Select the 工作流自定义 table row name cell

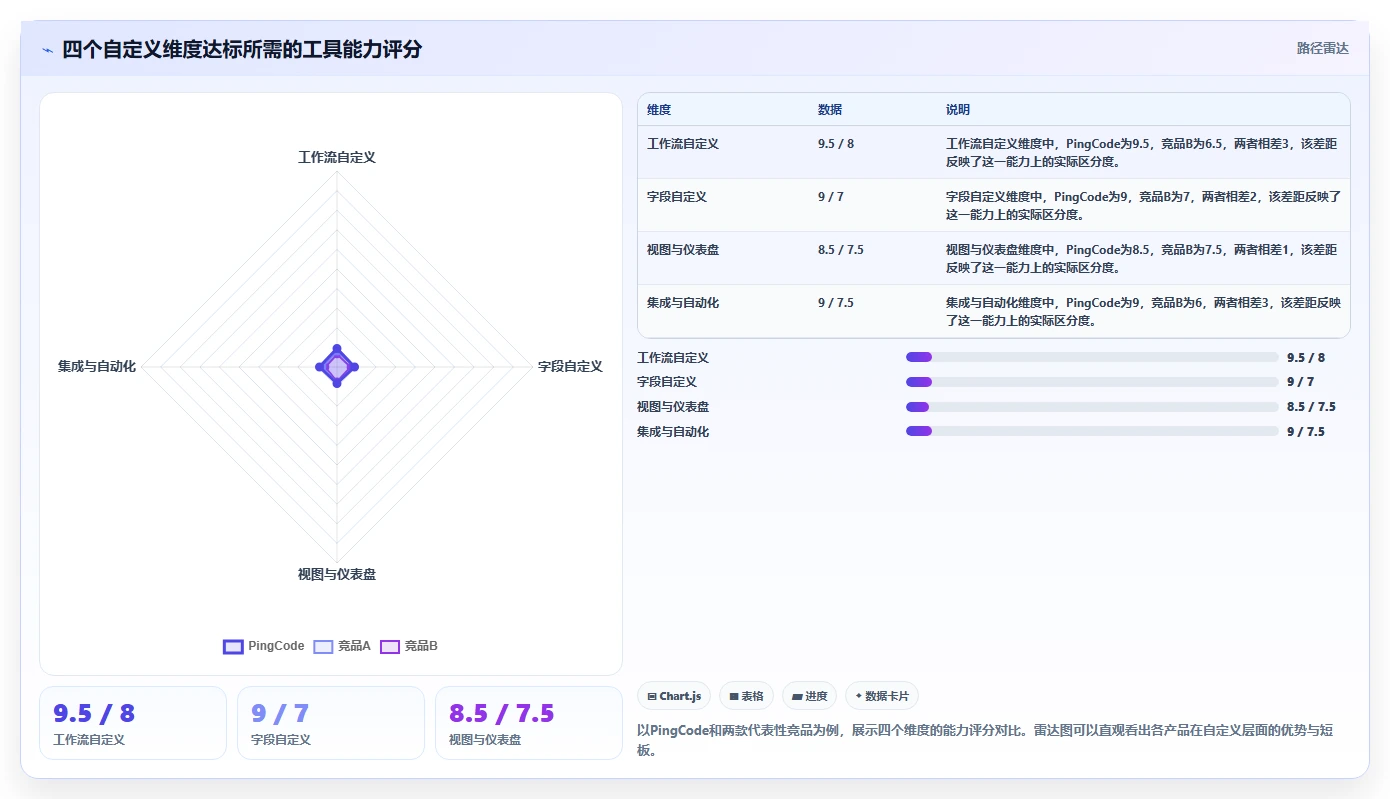(683, 144)
